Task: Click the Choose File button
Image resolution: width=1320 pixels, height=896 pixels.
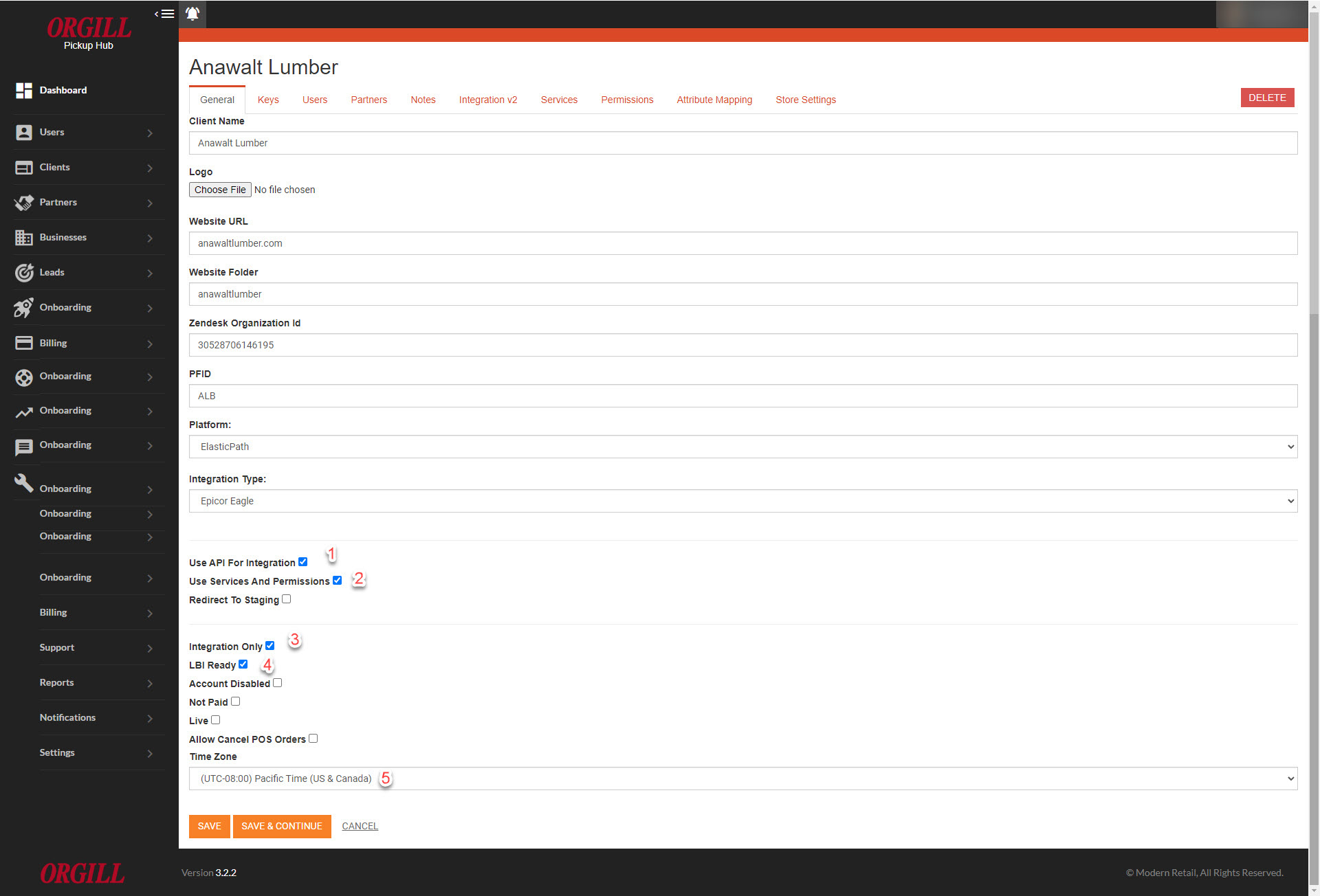Action: click(220, 190)
